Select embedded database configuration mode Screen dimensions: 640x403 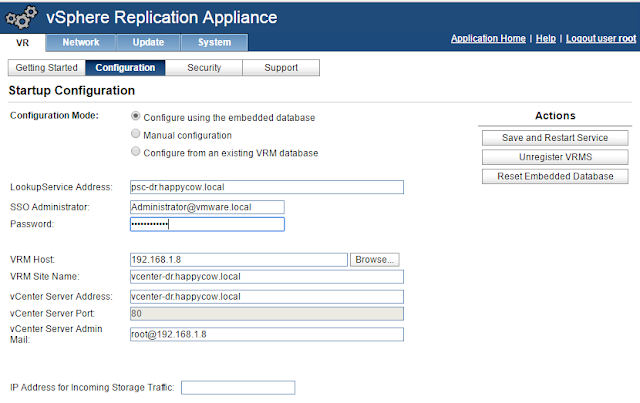point(136,116)
